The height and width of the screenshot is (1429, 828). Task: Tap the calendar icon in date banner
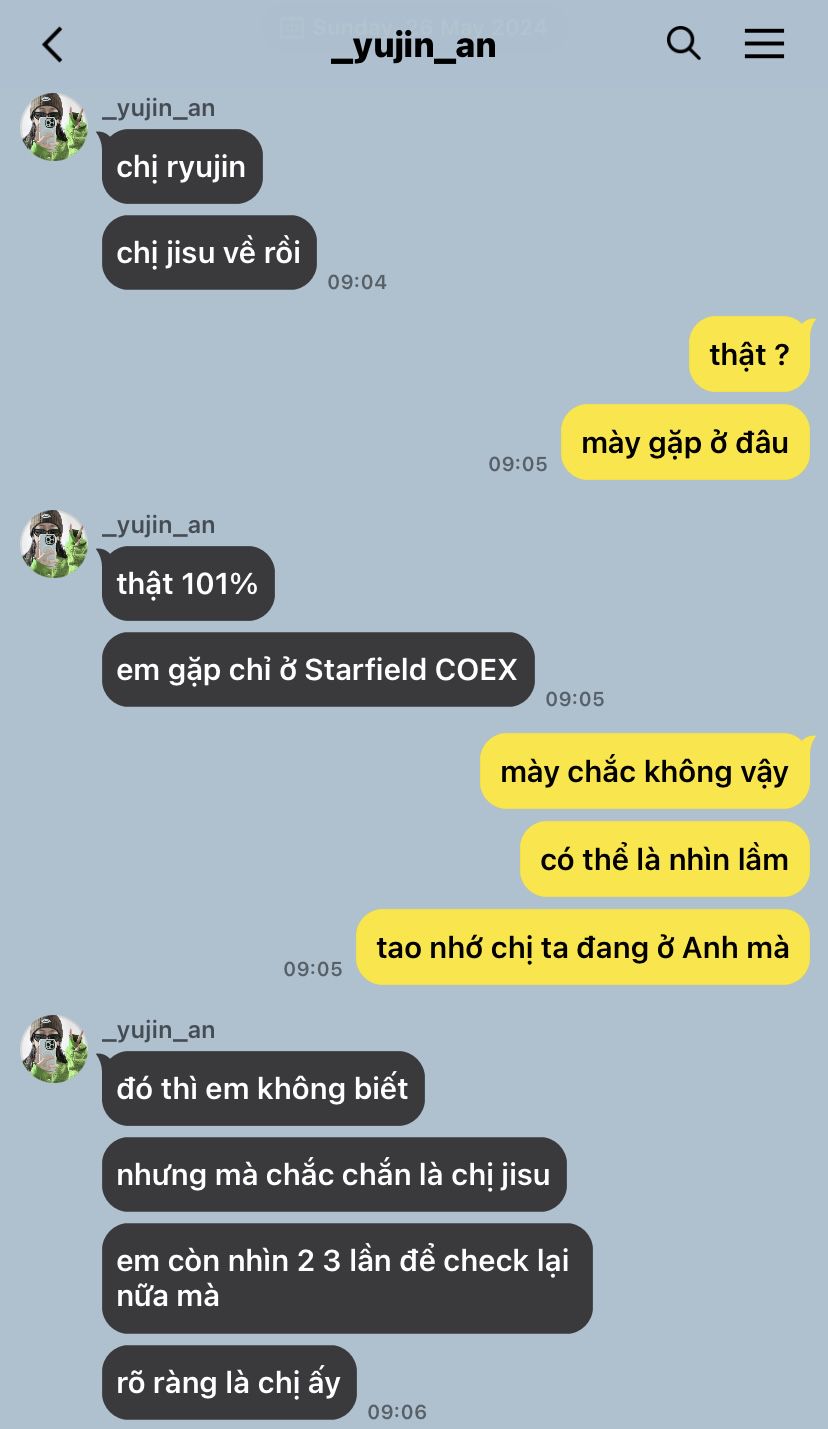[x=292, y=27]
